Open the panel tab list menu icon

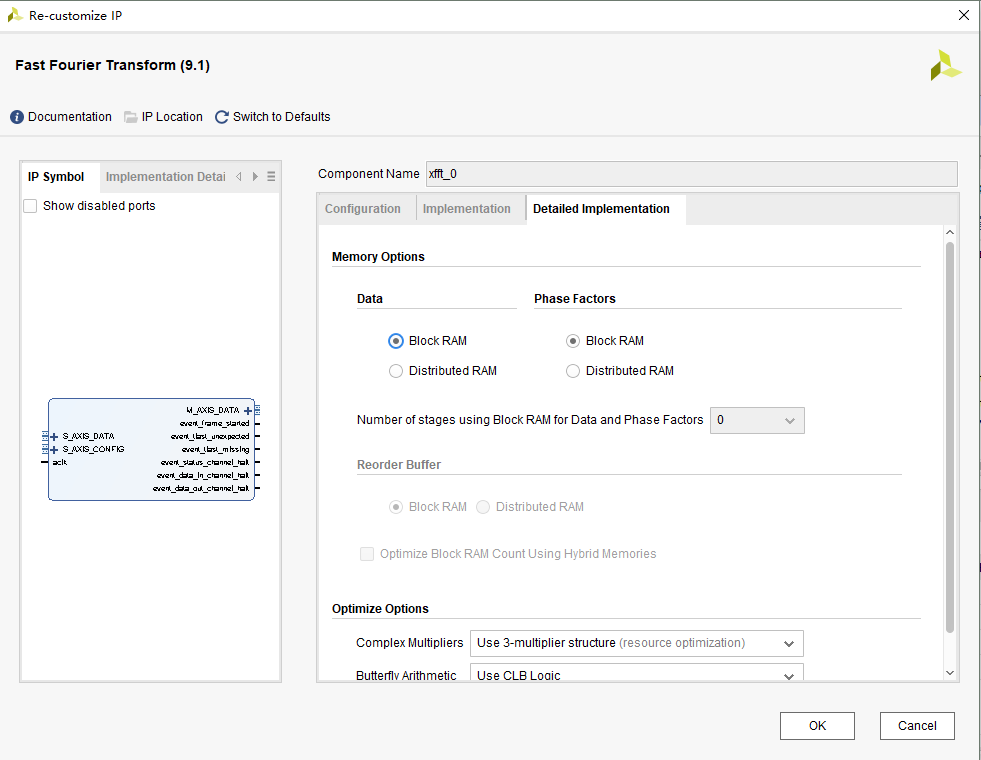[x=271, y=177]
